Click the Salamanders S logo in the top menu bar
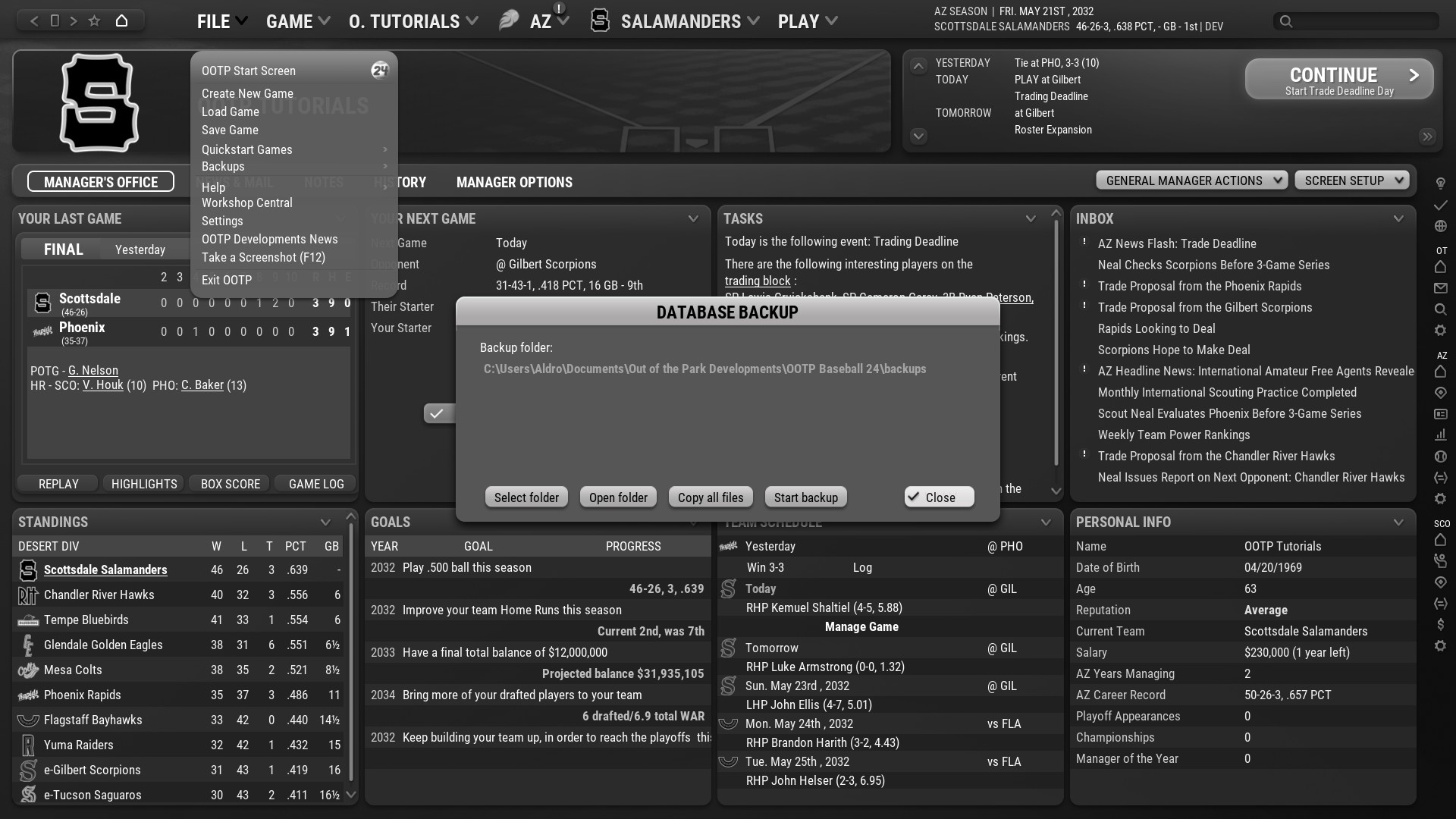Screen dimensions: 1456x819 [x=600, y=20]
